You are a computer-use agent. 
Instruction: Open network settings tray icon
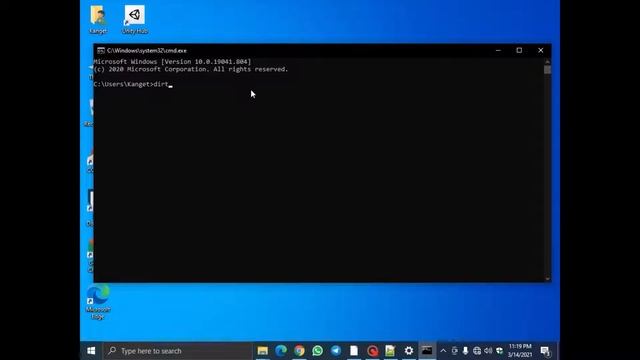477,351
